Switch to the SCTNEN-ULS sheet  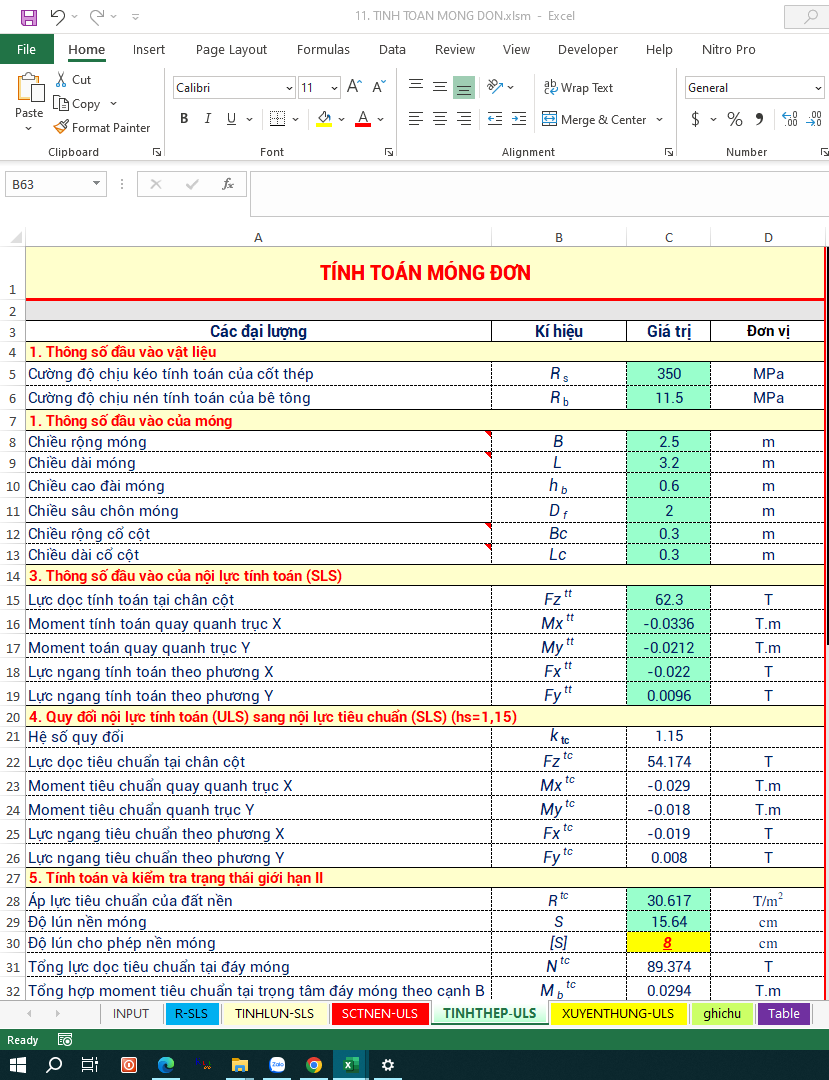(380, 1013)
